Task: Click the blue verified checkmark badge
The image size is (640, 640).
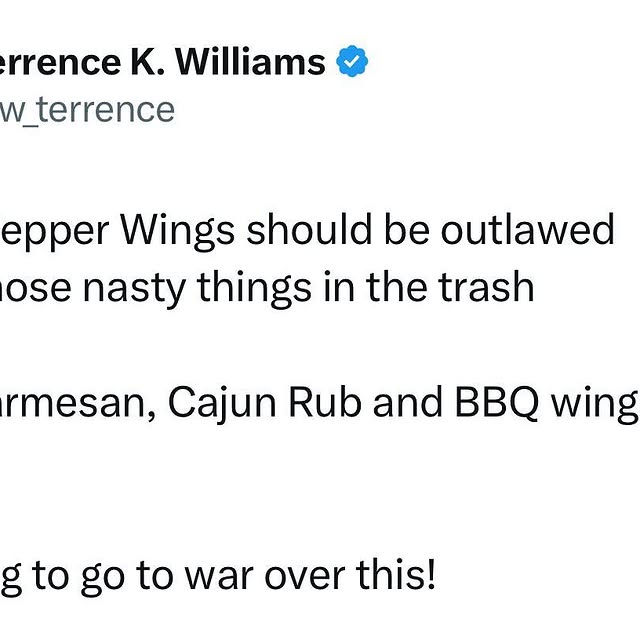Action: [351, 63]
